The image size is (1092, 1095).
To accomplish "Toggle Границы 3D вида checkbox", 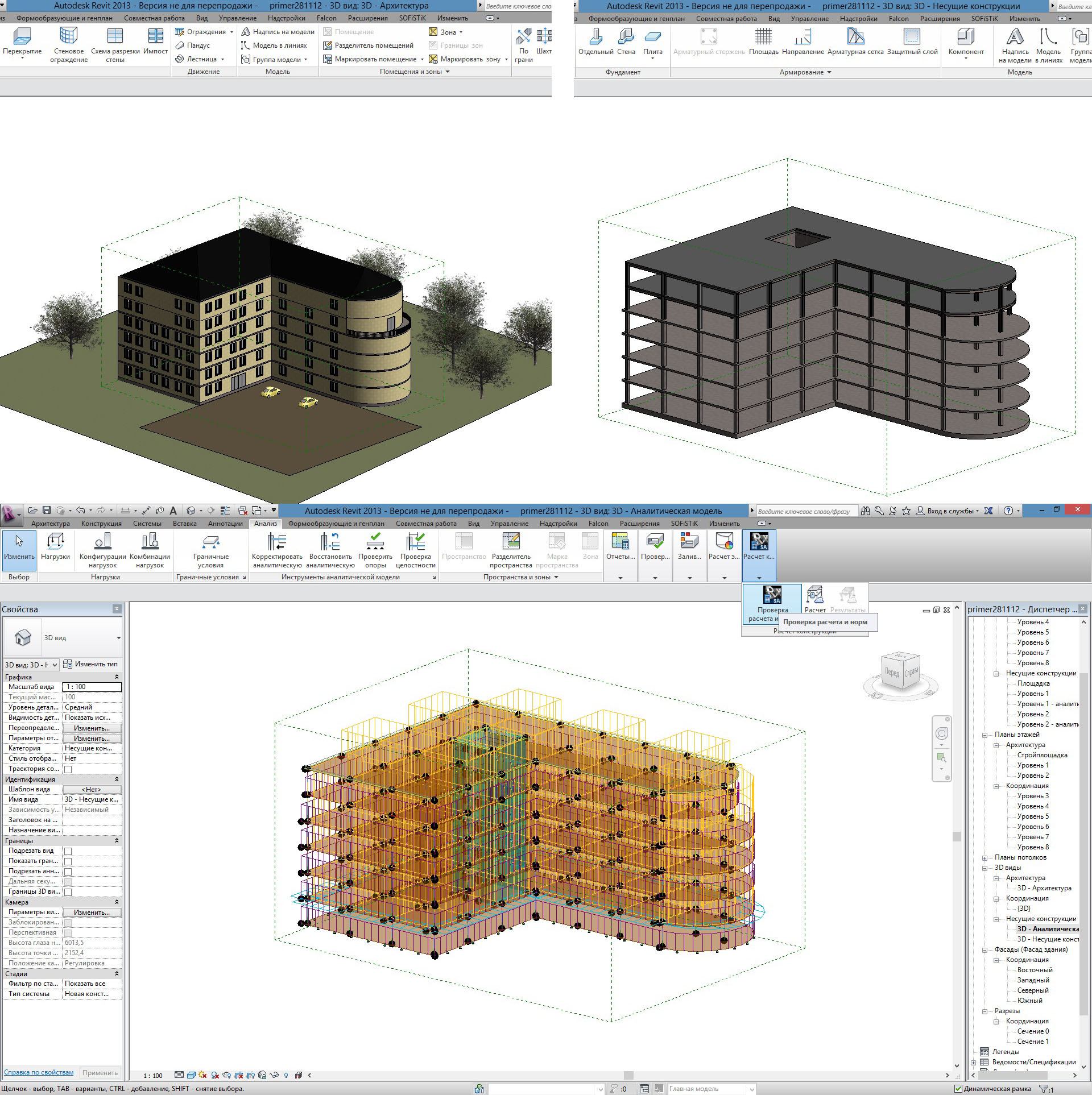I will (68, 892).
